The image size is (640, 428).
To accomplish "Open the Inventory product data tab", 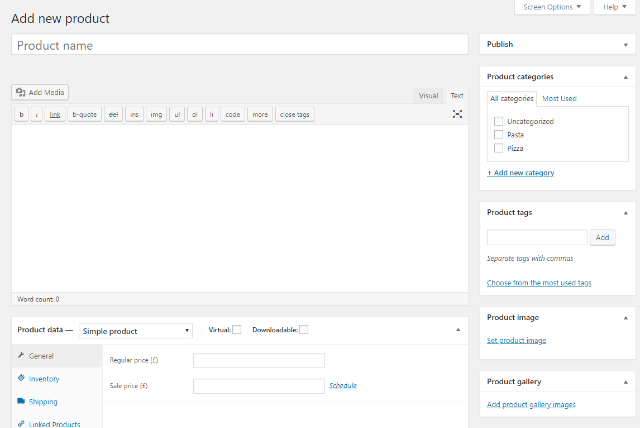I will (x=57, y=379).
